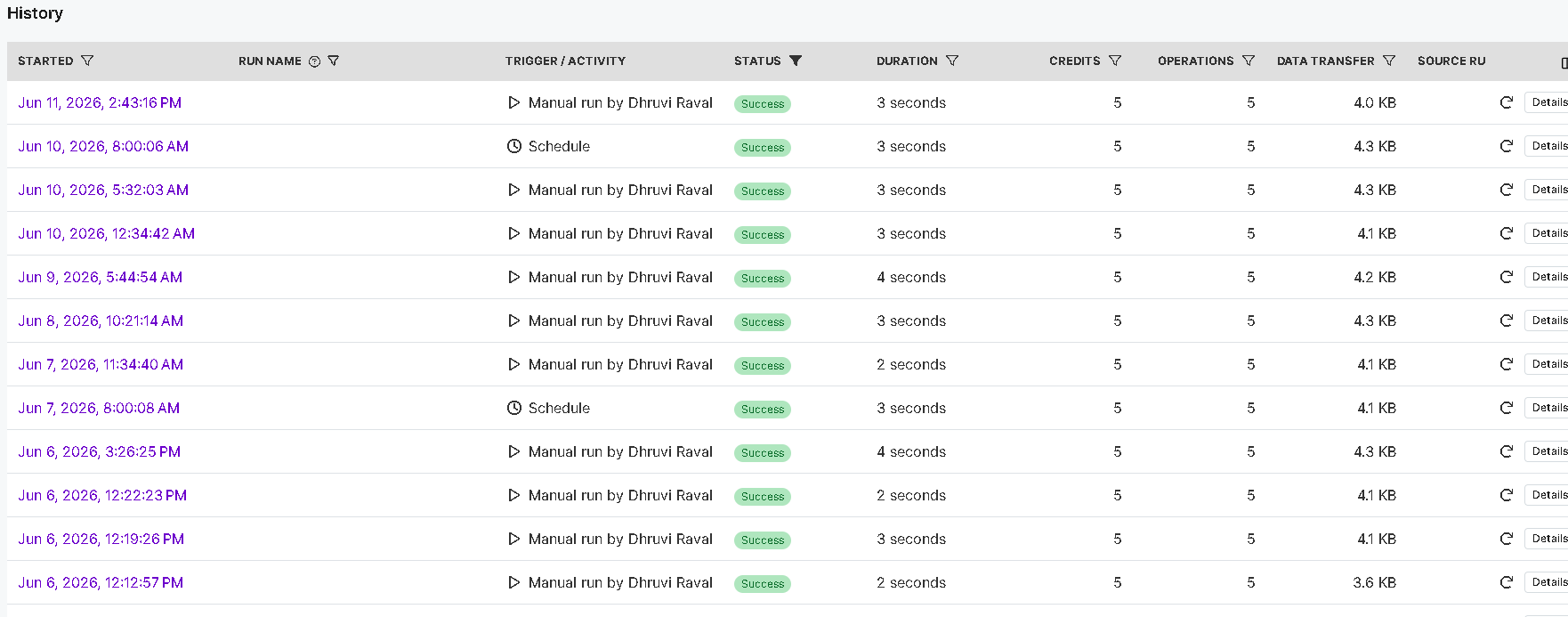Open the Run Name column filter

[x=334, y=61]
